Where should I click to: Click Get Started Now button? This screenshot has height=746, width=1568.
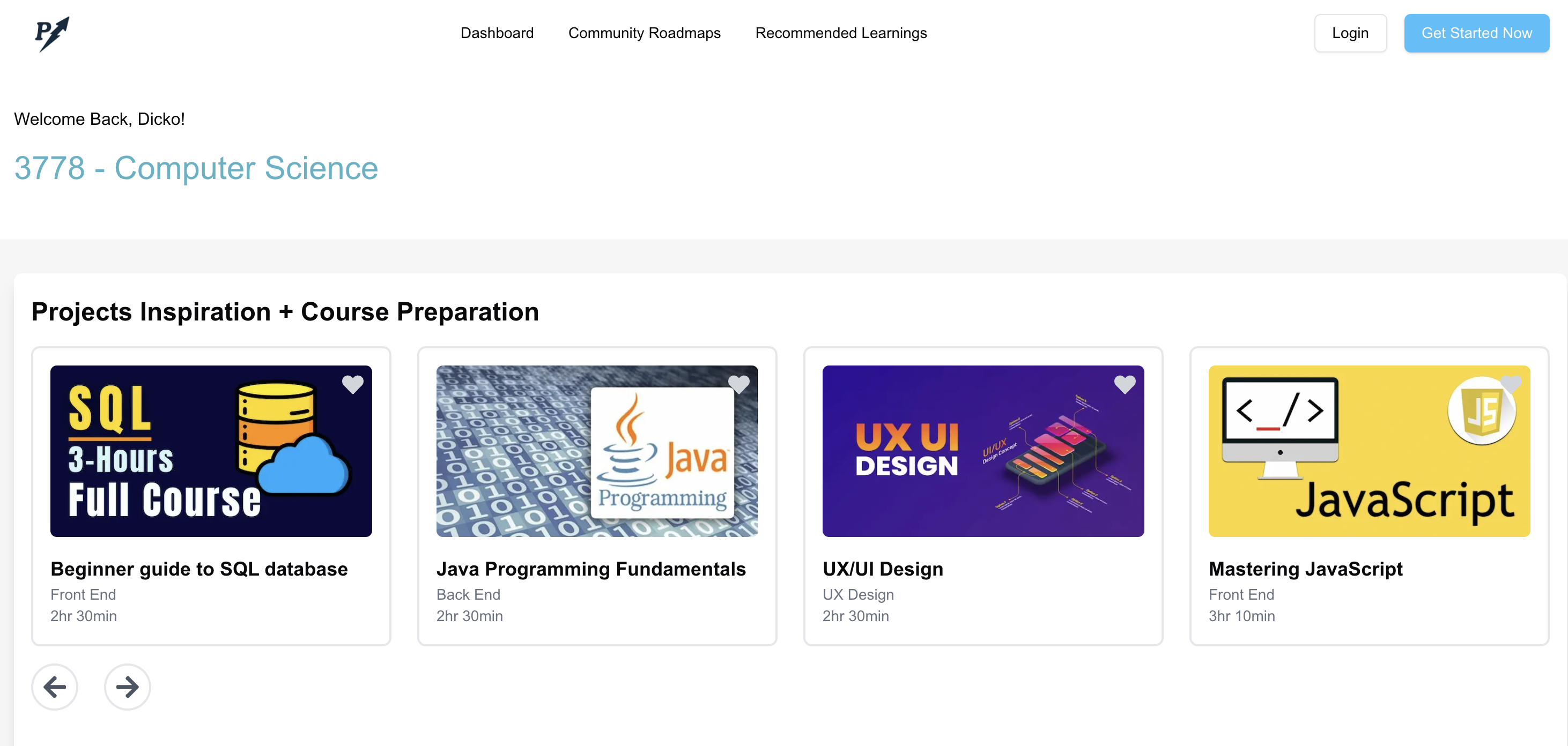(x=1476, y=33)
